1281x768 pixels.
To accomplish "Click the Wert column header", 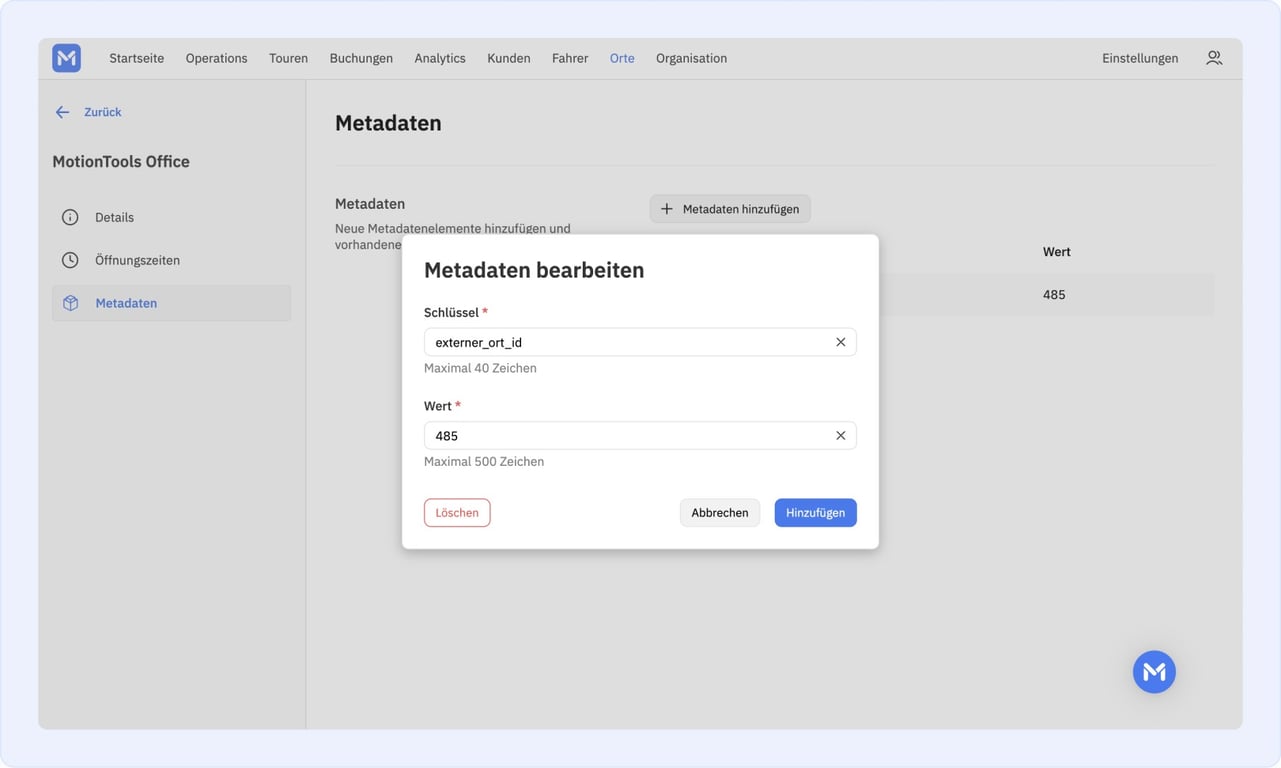I will click(x=1057, y=252).
